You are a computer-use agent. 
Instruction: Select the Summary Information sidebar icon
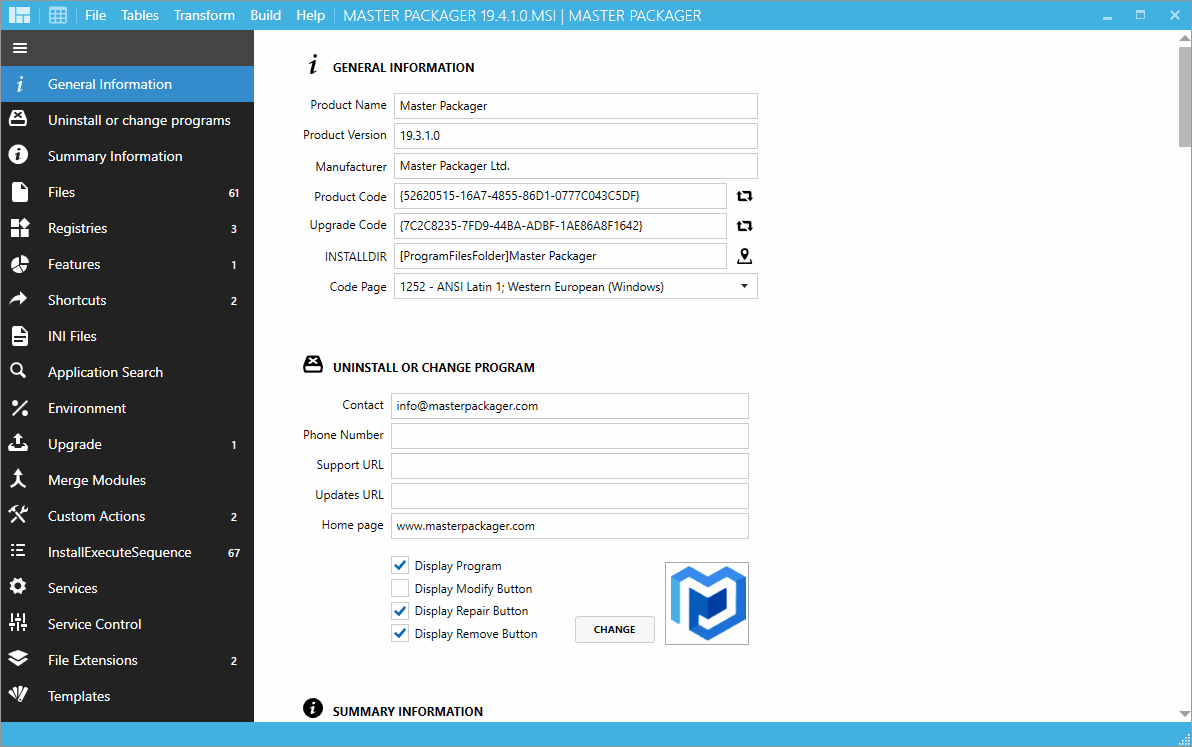tap(18, 155)
